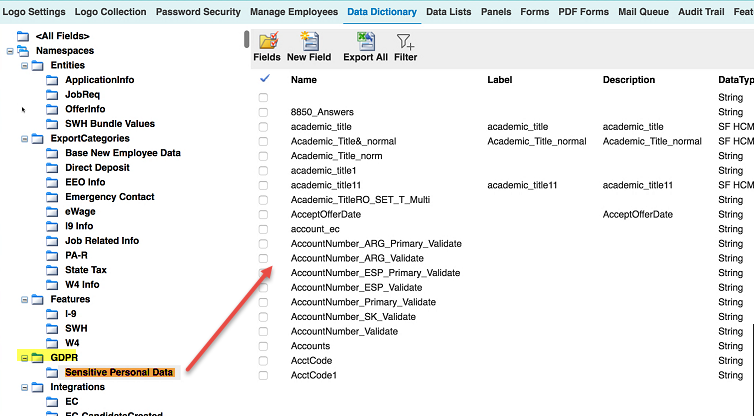
Task: Click the Academic_TitleRO_SET_T_Multi field name
Action: pyautogui.click(x=360, y=200)
